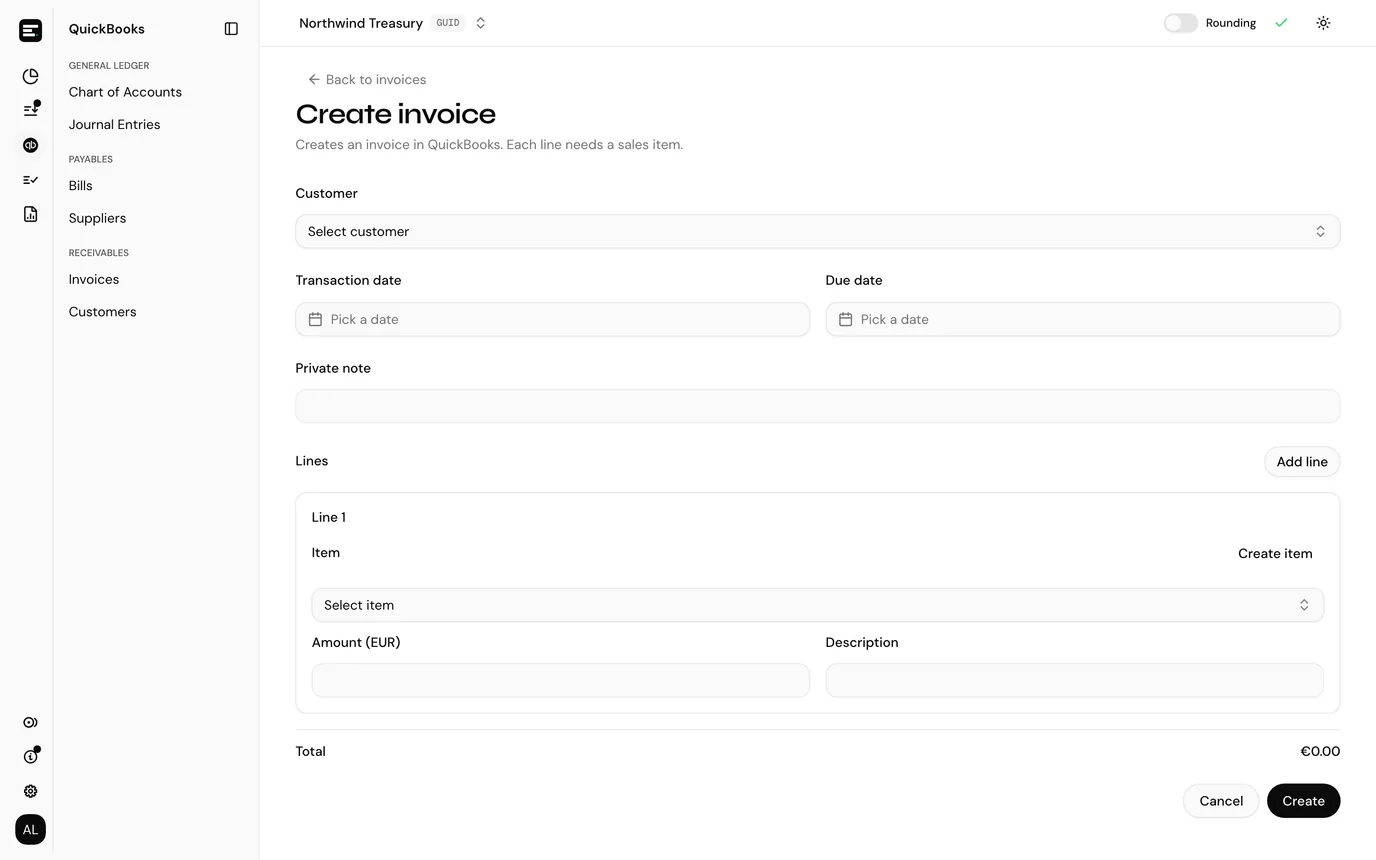Click the Description input field

[x=1074, y=680]
